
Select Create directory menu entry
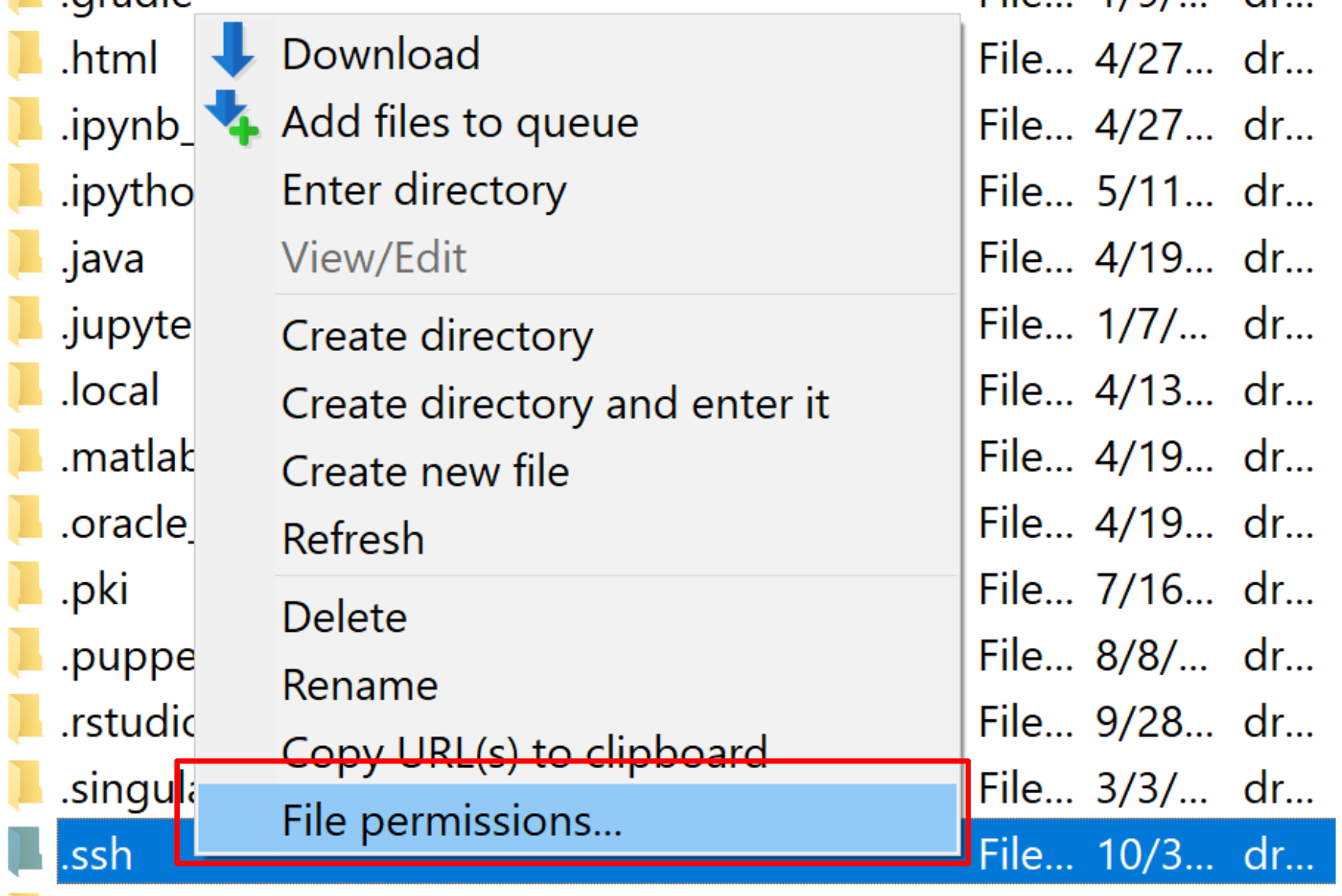(437, 336)
